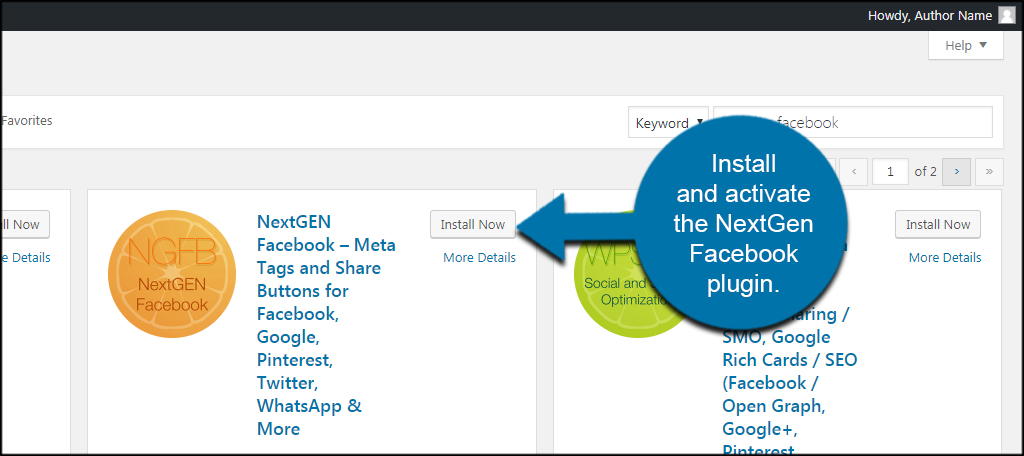
Task: Click the orange NGFB NextGEN Facebook logo
Action: 172,274
